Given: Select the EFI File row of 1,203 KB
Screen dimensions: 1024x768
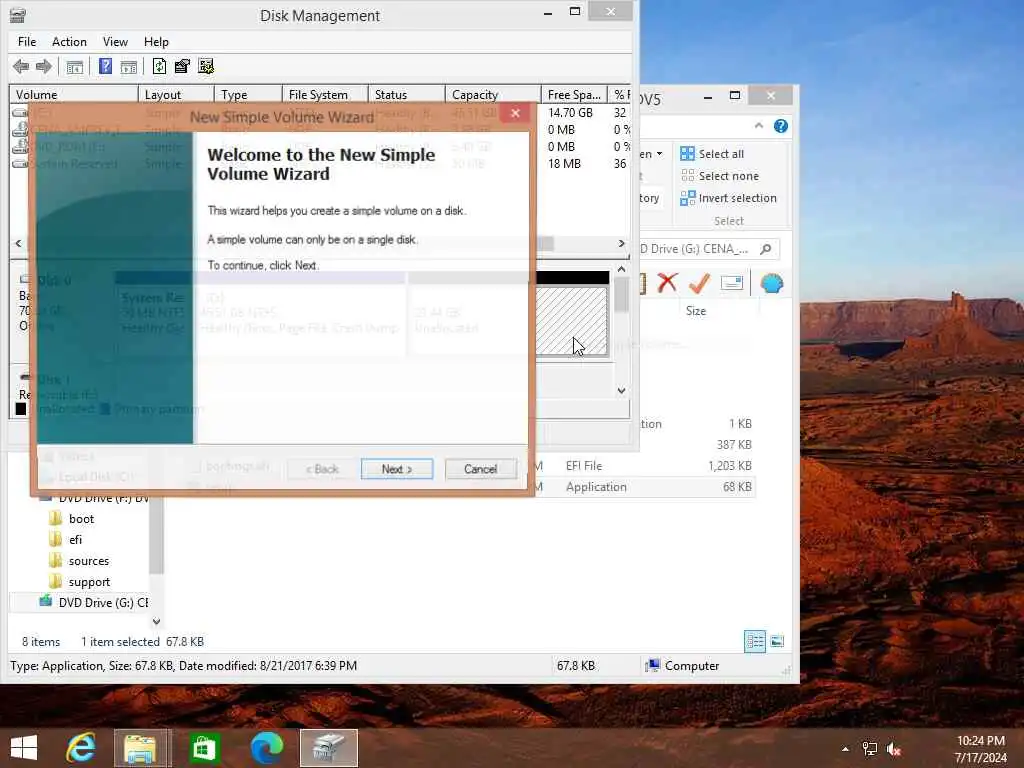Looking at the screenshot, I should (x=645, y=466).
